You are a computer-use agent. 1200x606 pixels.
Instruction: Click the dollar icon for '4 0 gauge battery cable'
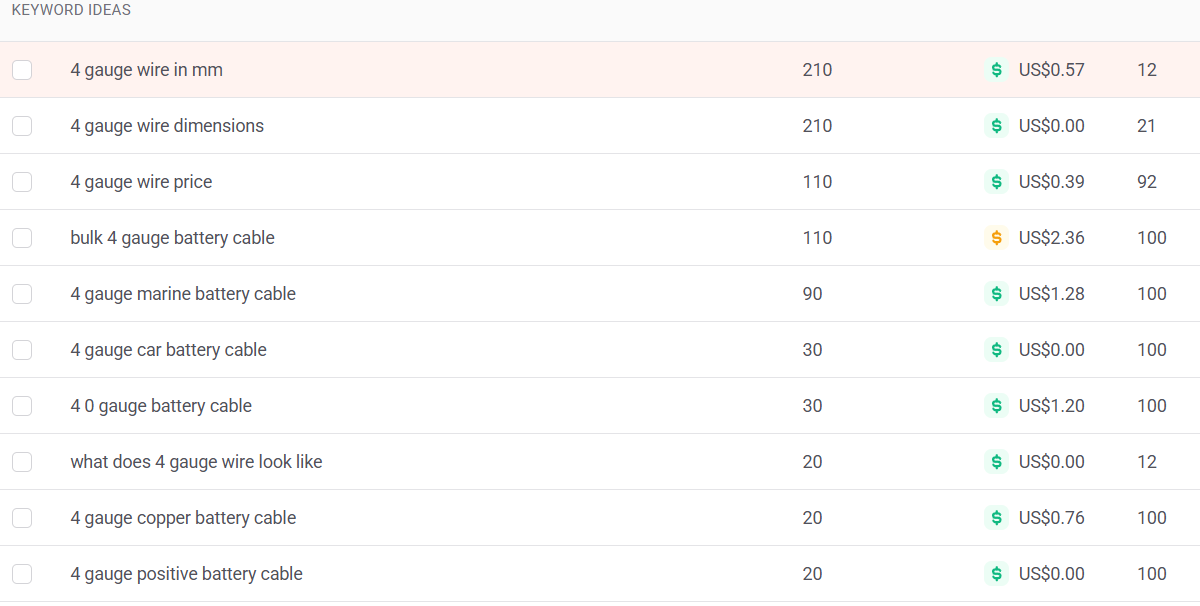click(x=996, y=406)
